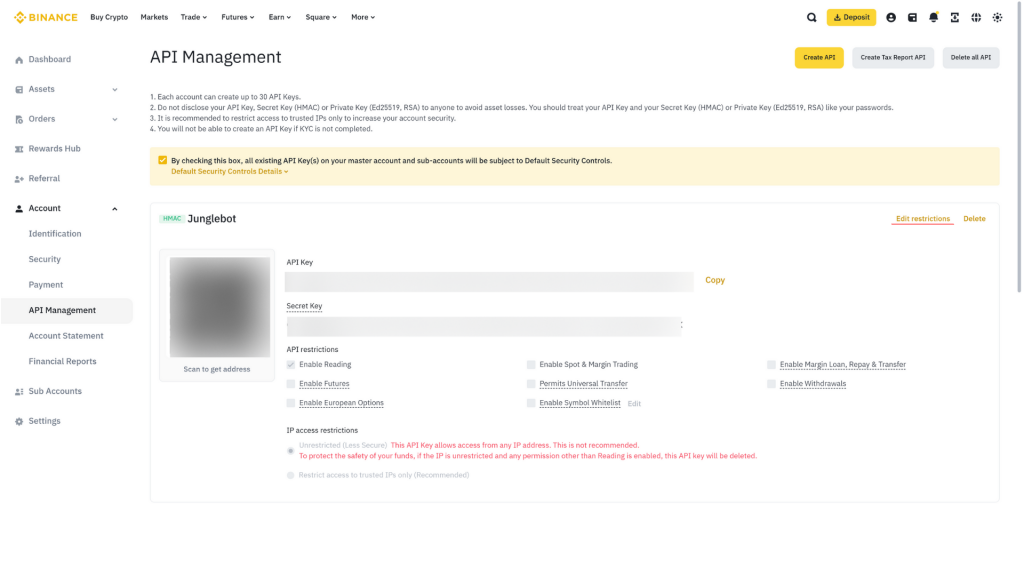The height and width of the screenshot is (576, 1024).
Task: Click the Create API button
Action: 819,57
